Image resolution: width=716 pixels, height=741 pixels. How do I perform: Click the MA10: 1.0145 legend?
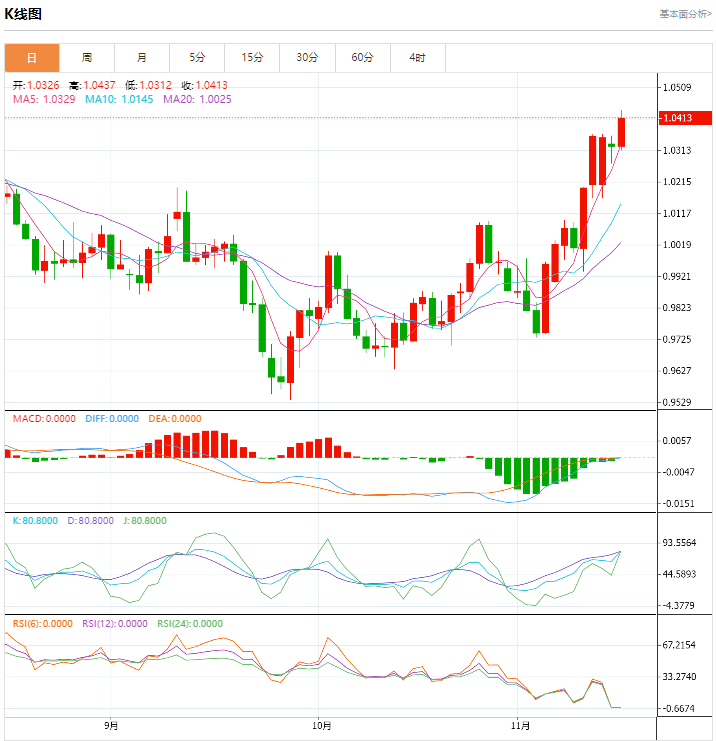pyautogui.click(x=119, y=99)
